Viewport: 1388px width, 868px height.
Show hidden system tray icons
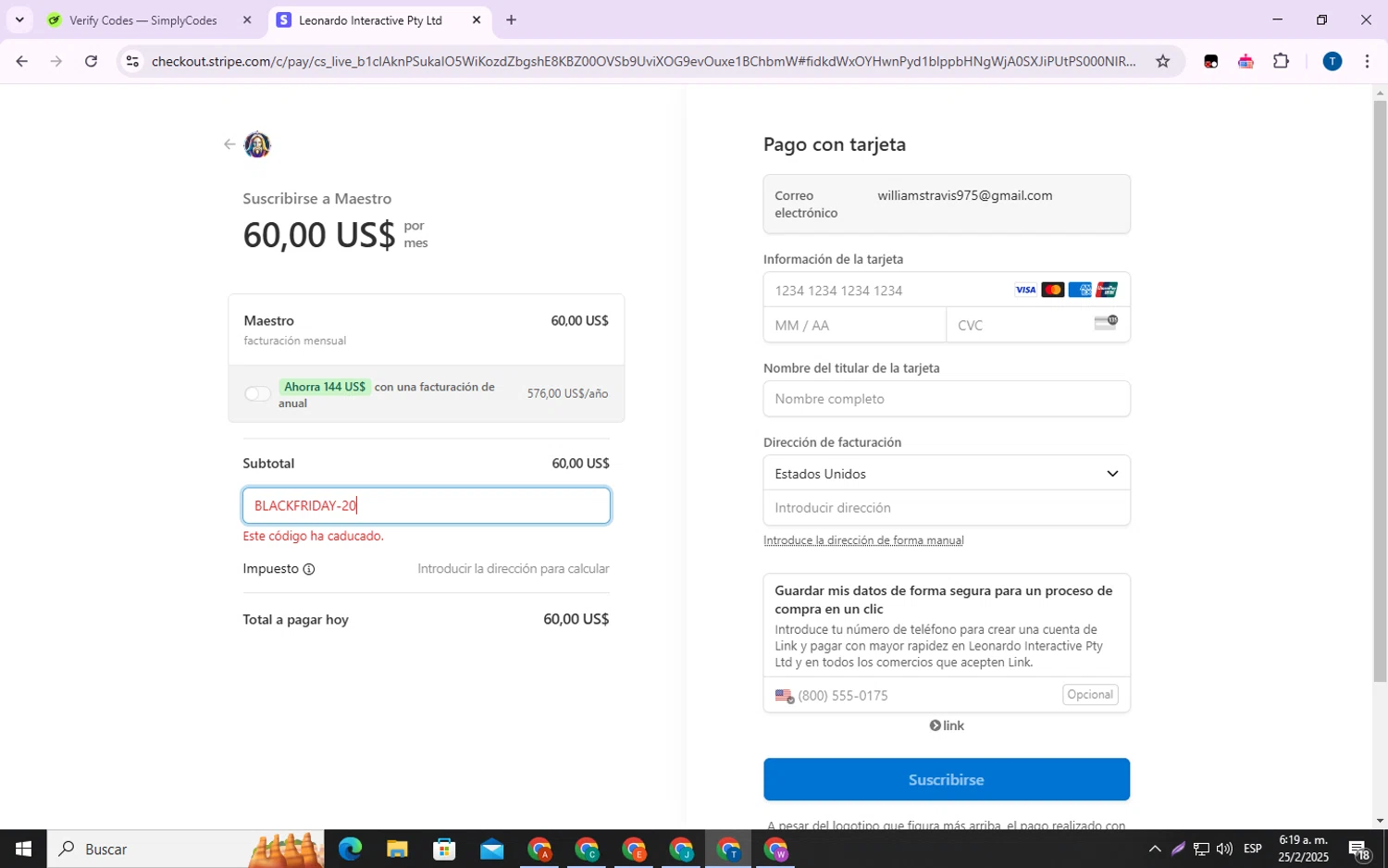point(1155,849)
